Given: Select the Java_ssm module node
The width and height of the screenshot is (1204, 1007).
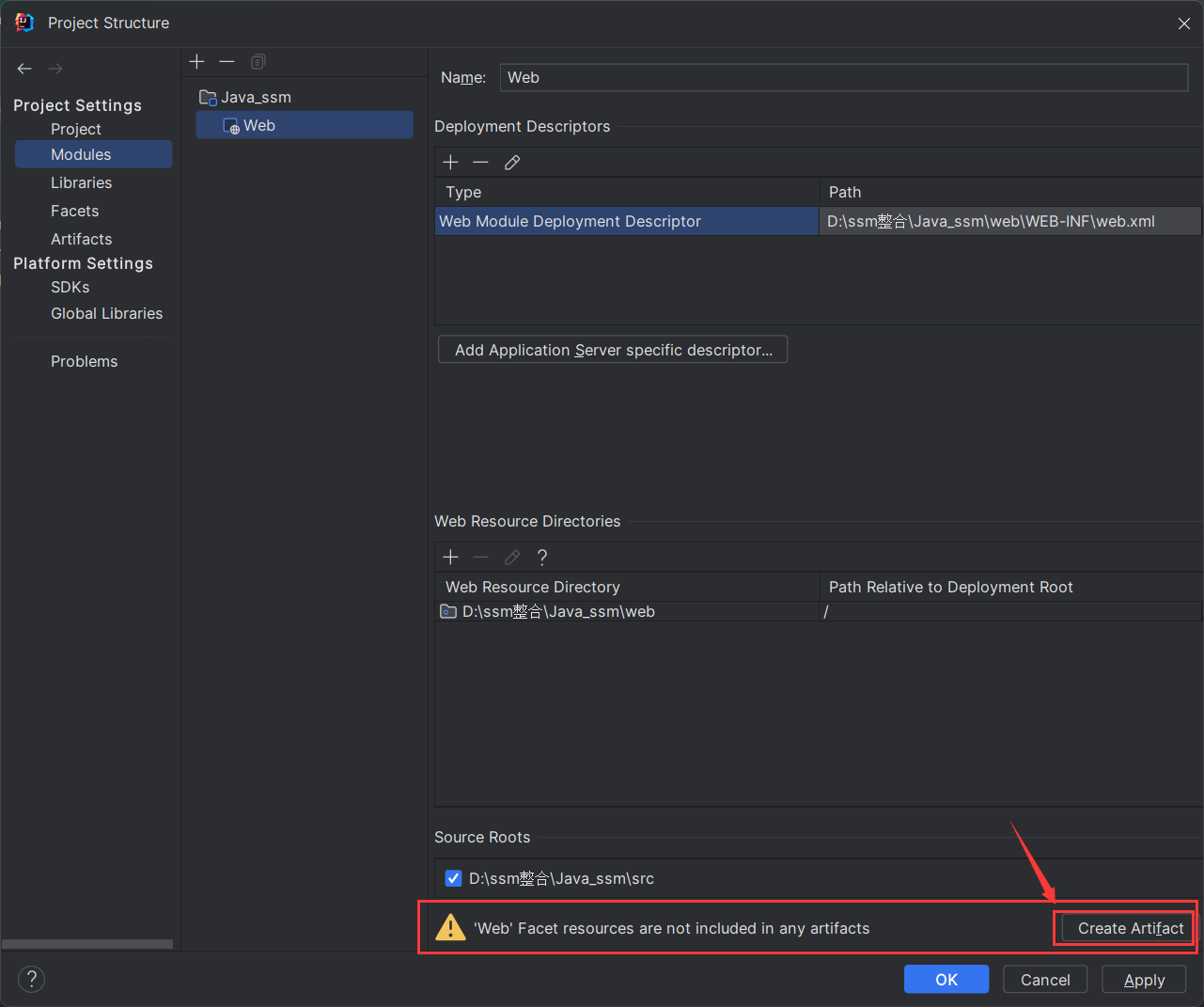Looking at the screenshot, I should (256, 97).
